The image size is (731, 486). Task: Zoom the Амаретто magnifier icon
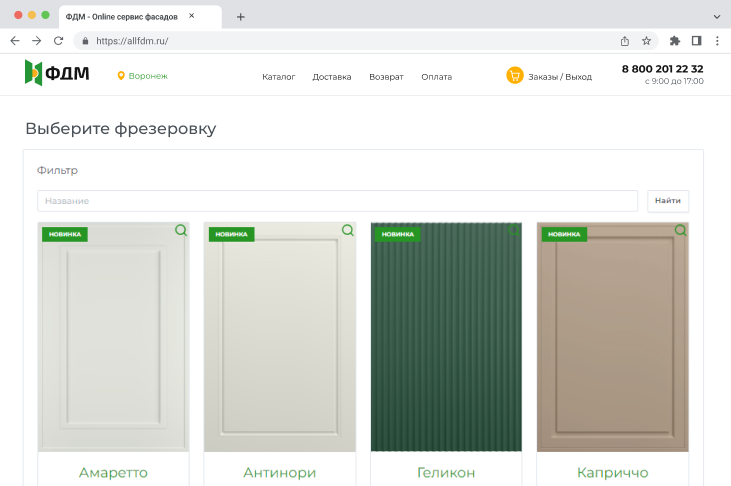tap(181, 230)
